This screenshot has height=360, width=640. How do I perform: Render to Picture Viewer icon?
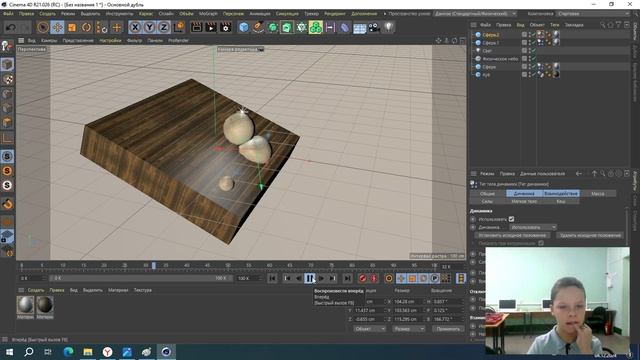(x=211, y=27)
